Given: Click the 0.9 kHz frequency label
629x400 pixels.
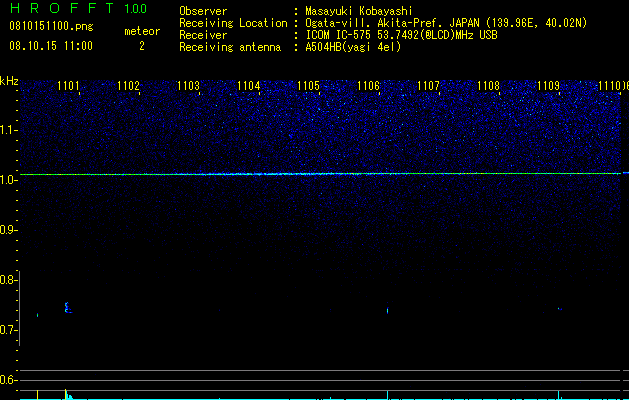Looking at the screenshot, I should pyautogui.click(x=7, y=230).
